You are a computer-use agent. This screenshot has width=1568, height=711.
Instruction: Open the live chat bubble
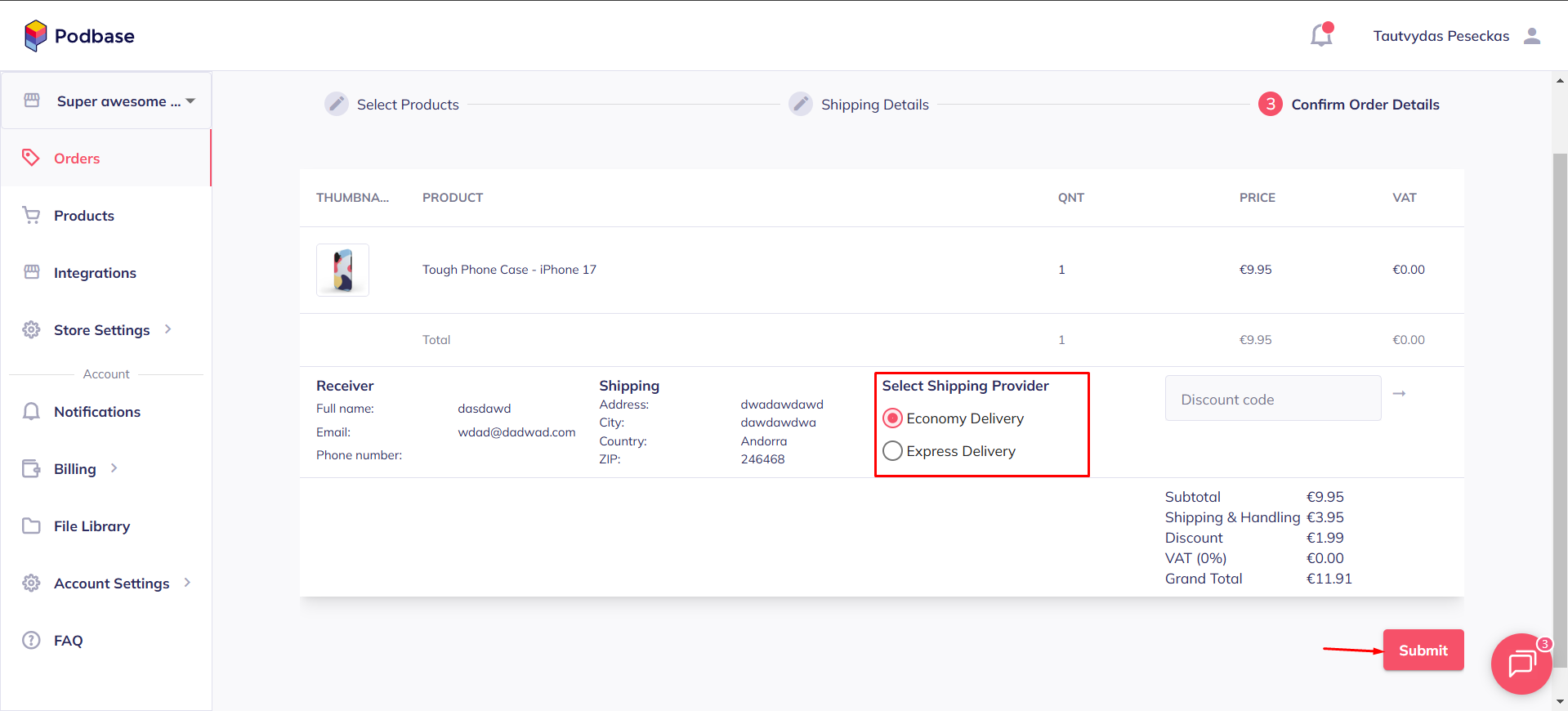[x=1520, y=664]
